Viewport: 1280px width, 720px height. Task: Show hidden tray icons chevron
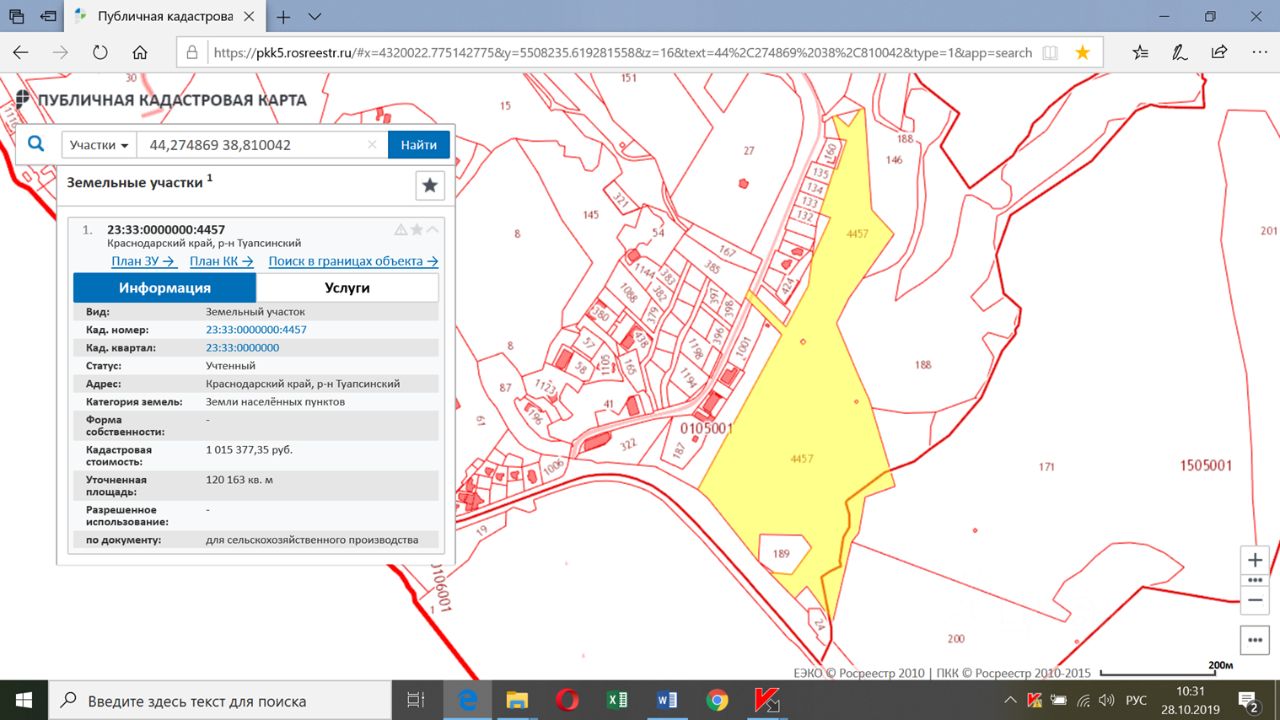coord(1011,700)
